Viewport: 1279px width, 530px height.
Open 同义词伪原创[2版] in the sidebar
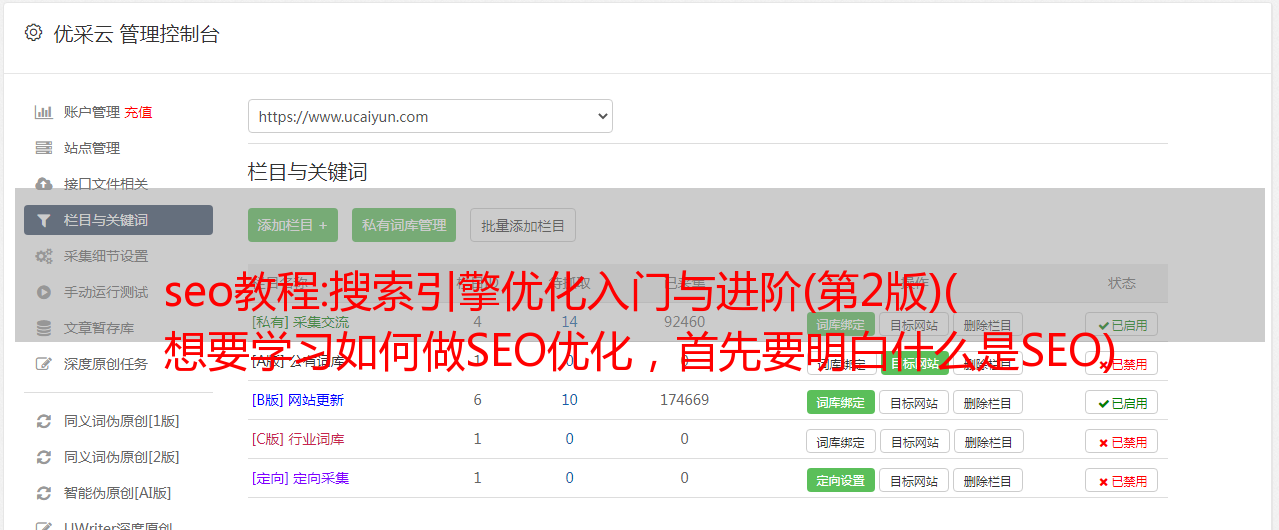click(122, 457)
